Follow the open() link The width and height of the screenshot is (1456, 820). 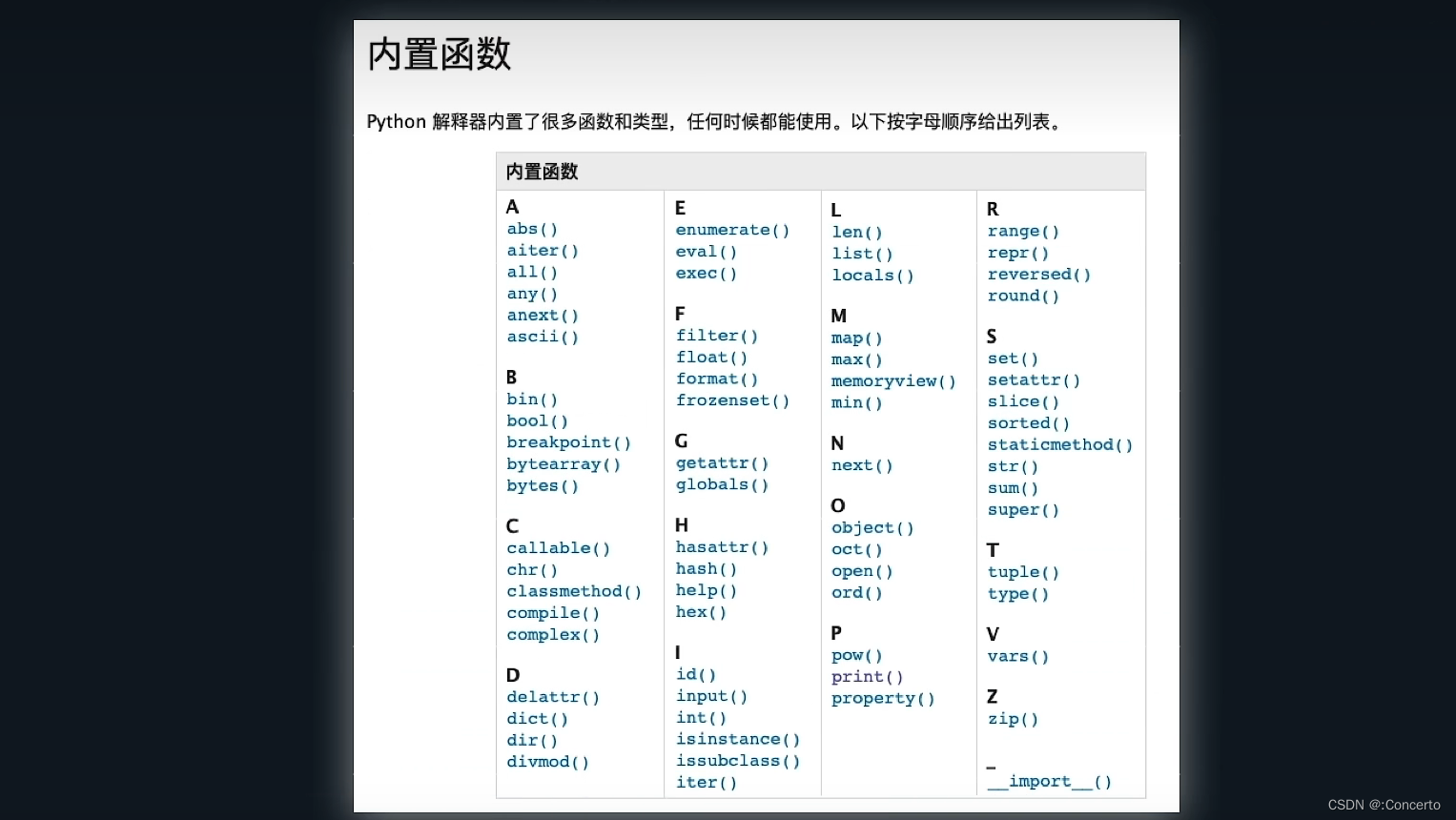[863, 571]
